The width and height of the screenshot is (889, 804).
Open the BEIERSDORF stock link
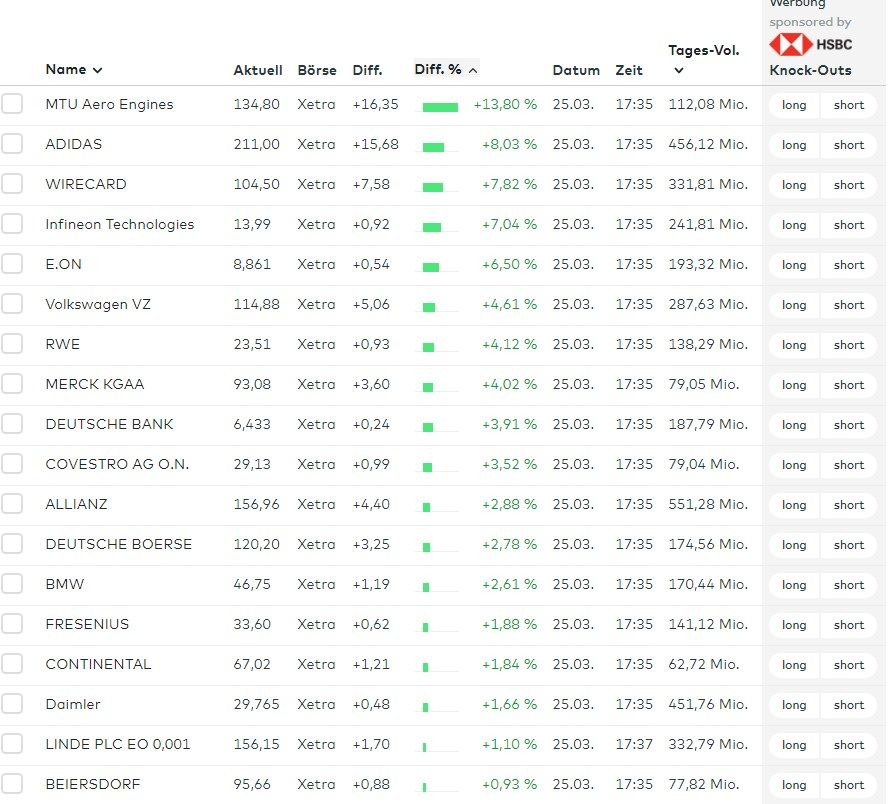(93, 784)
